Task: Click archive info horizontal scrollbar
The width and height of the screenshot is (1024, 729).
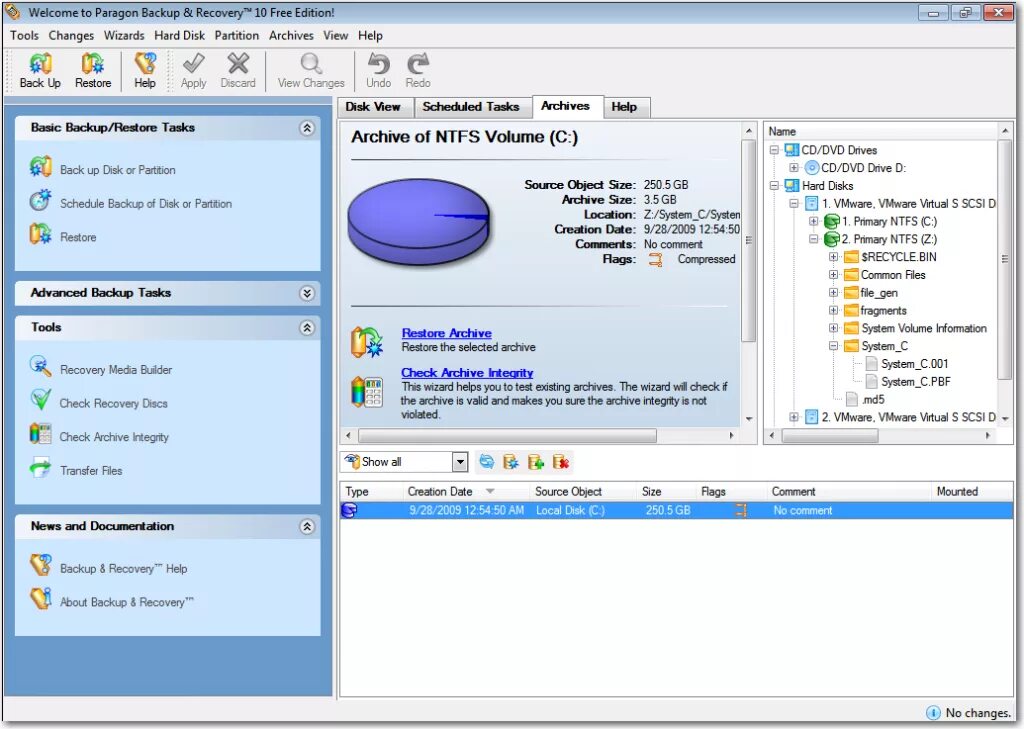Action: 539,435
